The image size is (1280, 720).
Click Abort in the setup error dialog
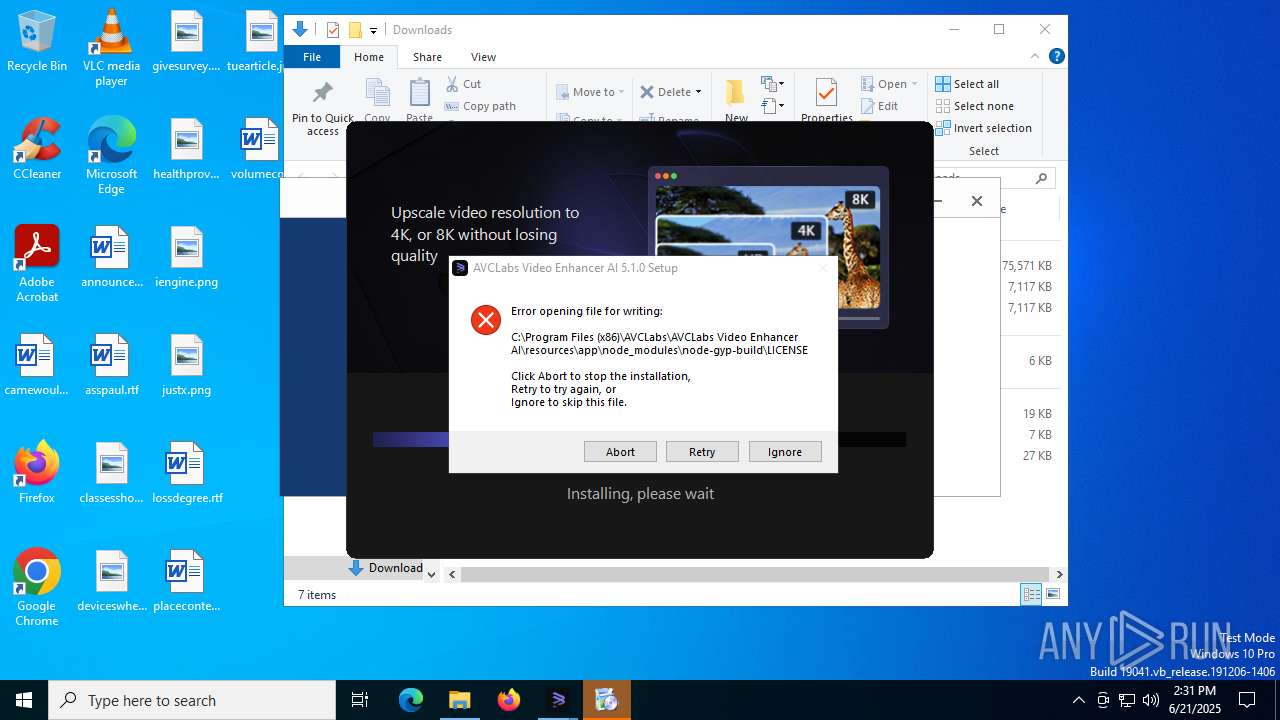(x=620, y=452)
